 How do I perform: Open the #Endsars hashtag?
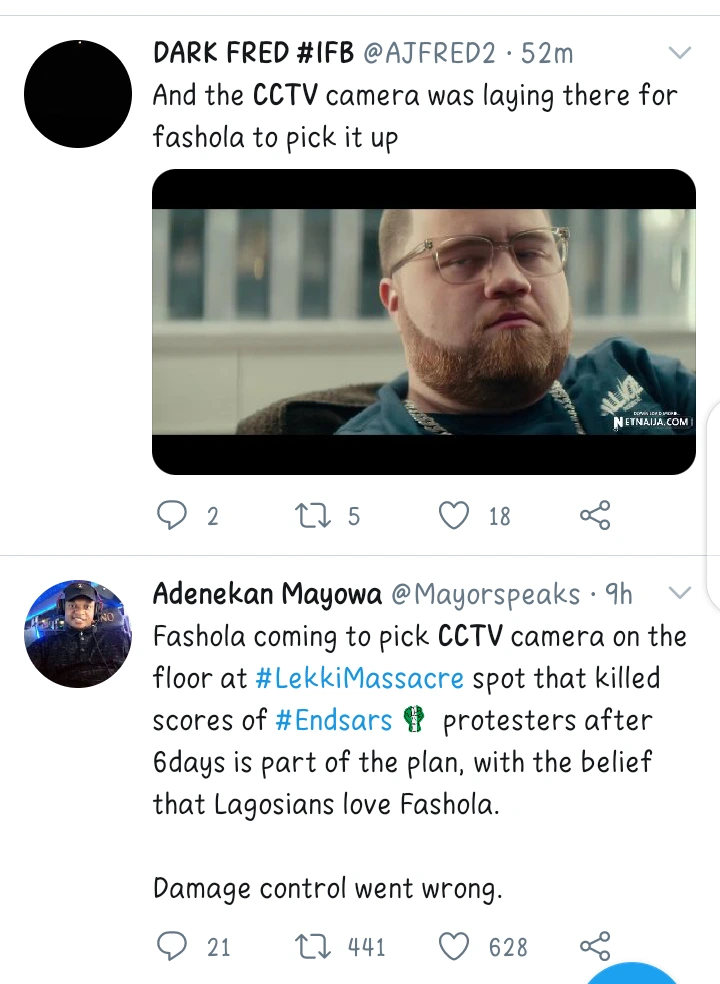[x=333, y=720]
